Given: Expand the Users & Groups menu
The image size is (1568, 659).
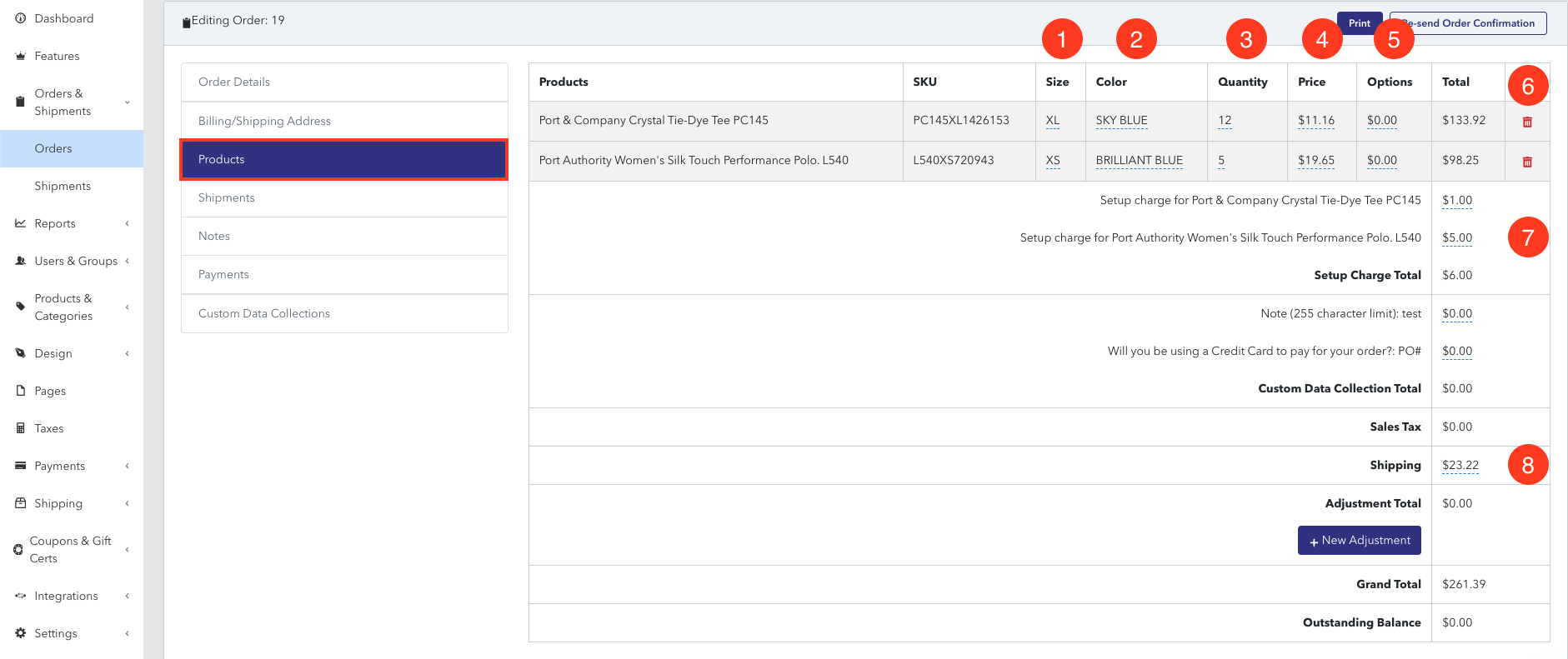Looking at the screenshot, I should 128,261.
